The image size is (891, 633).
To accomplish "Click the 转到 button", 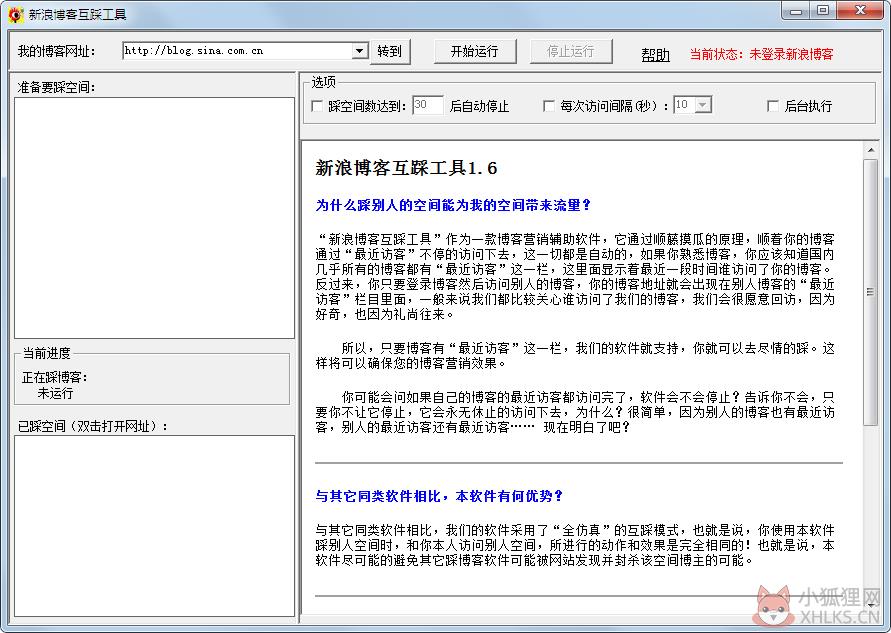I will [x=390, y=52].
